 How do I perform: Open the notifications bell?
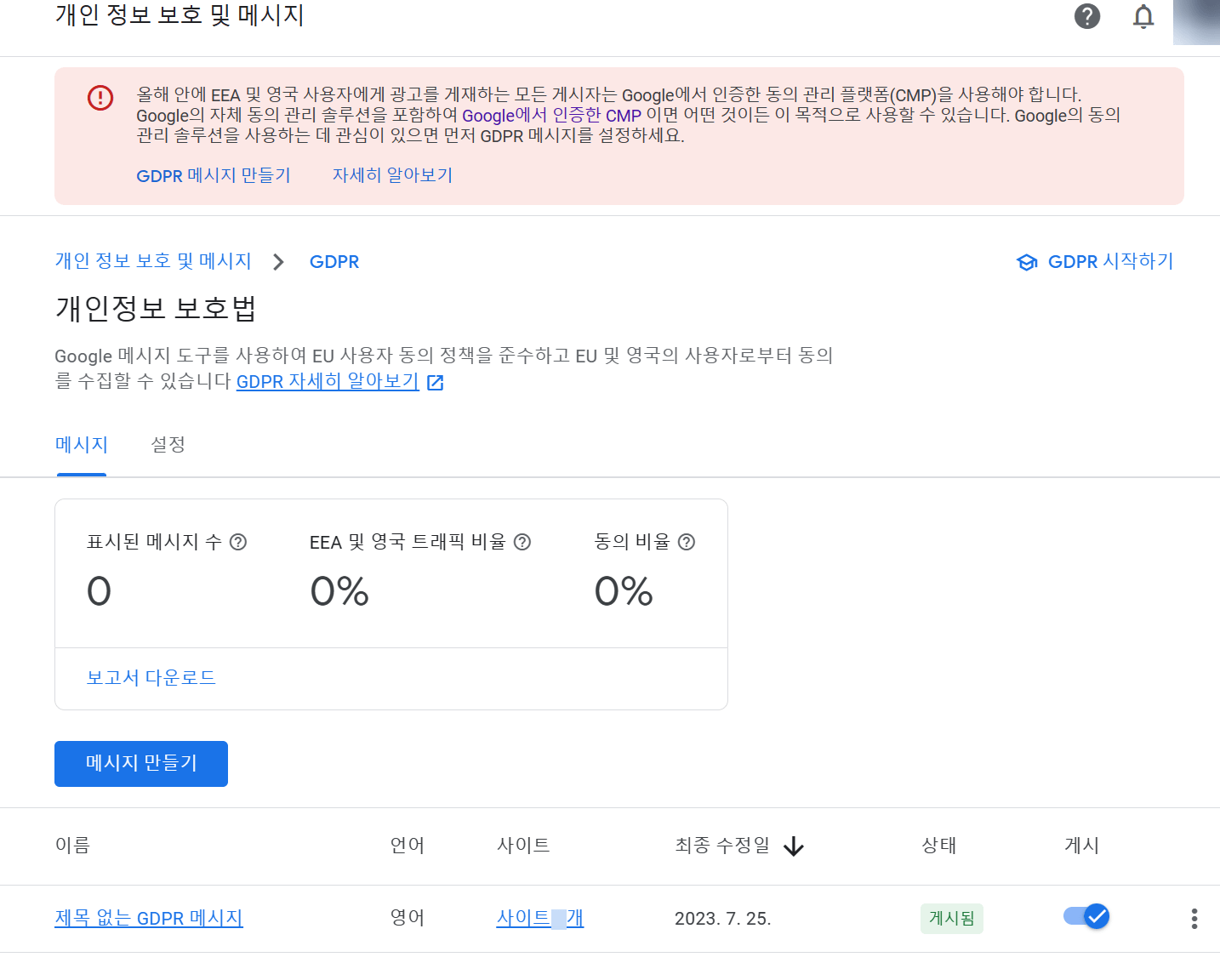click(1143, 16)
